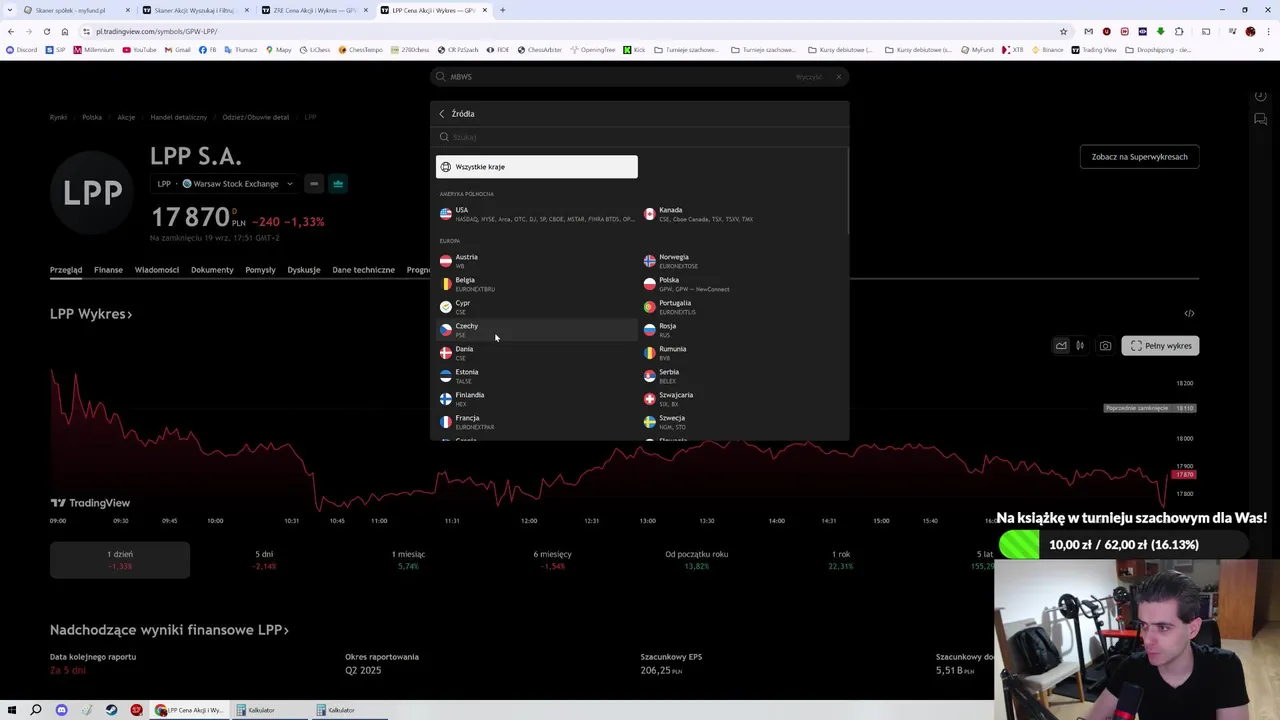Select 'Wszystkie kraje' all-countries option
The image size is (1280, 720).
coord(537,167)
